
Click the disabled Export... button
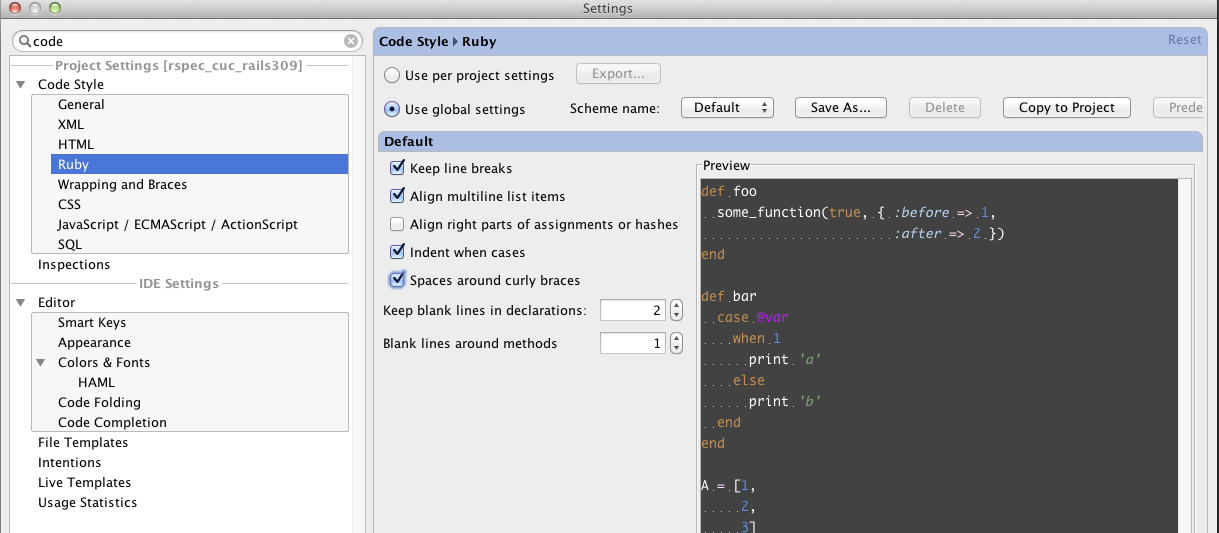point(618,74)
